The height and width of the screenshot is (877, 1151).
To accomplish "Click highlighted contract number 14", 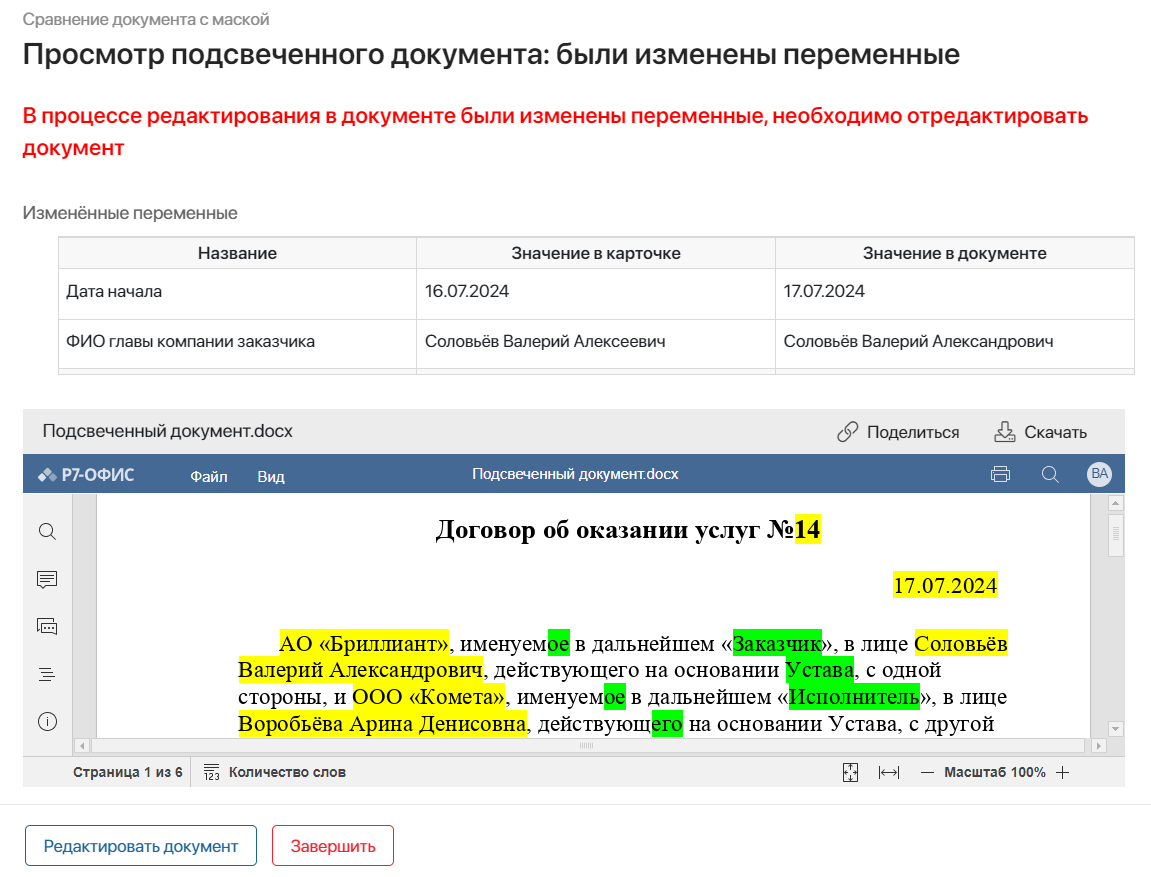I will pos(807,529).
